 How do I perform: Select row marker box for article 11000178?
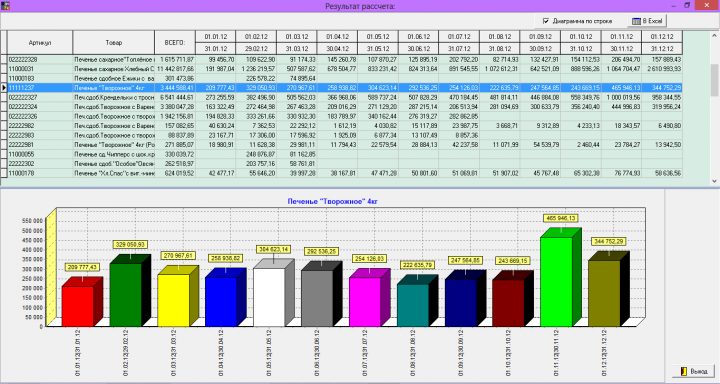[4, 173]
